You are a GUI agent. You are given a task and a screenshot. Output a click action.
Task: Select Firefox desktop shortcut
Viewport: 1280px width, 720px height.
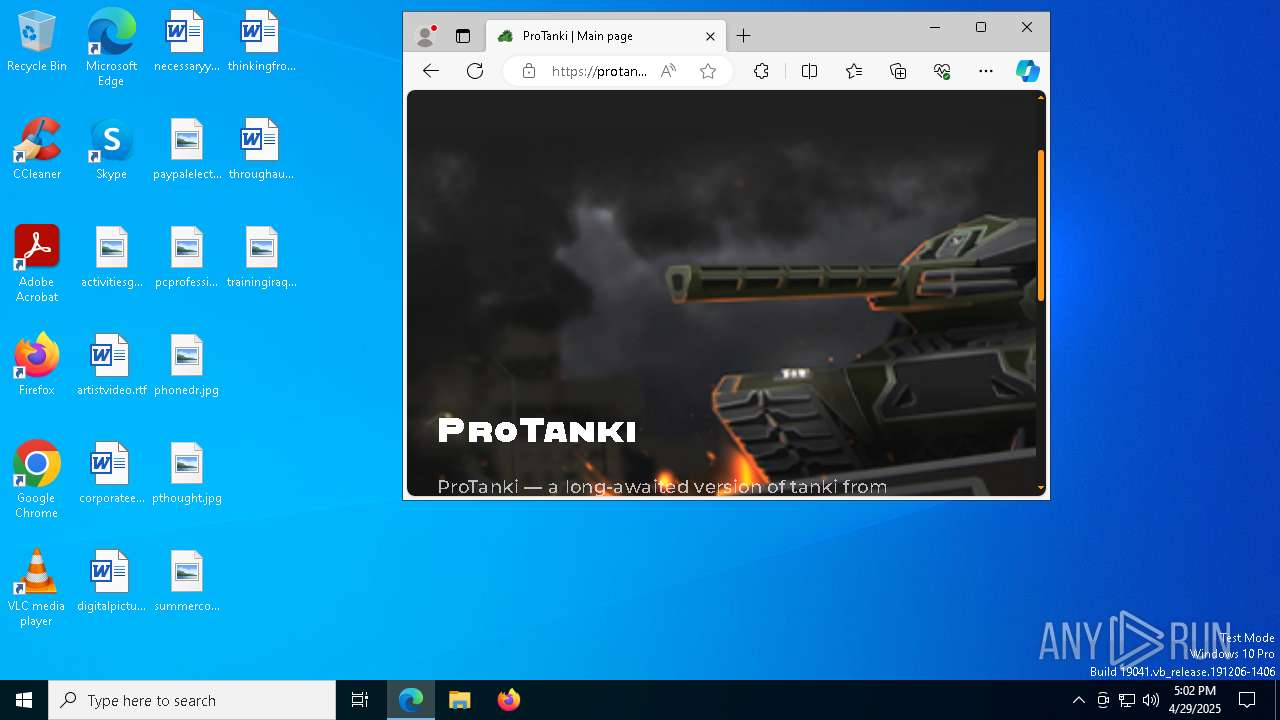coord(37,364)
